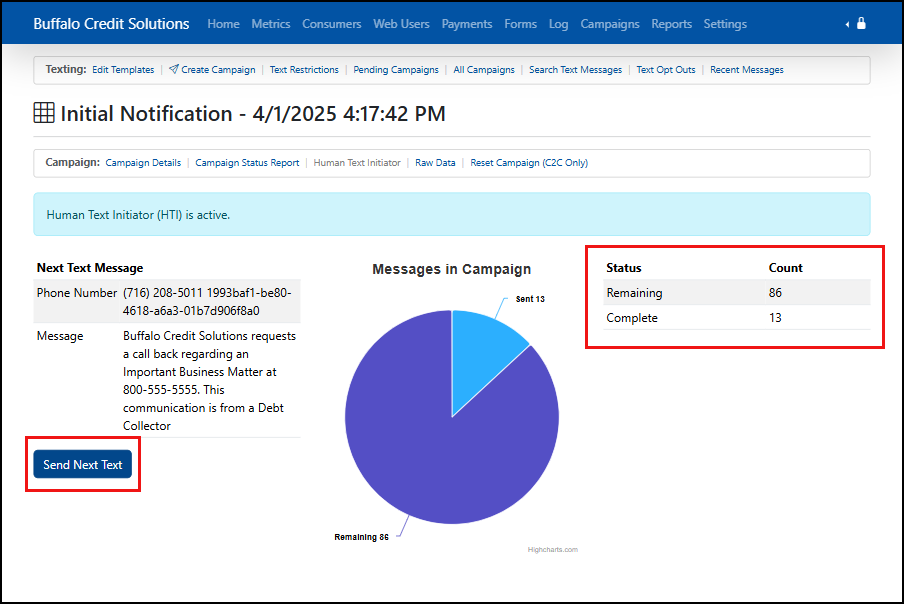Click the Sent 13 chart label
Viewport: 904px width, 604px height.
(530, 299)
